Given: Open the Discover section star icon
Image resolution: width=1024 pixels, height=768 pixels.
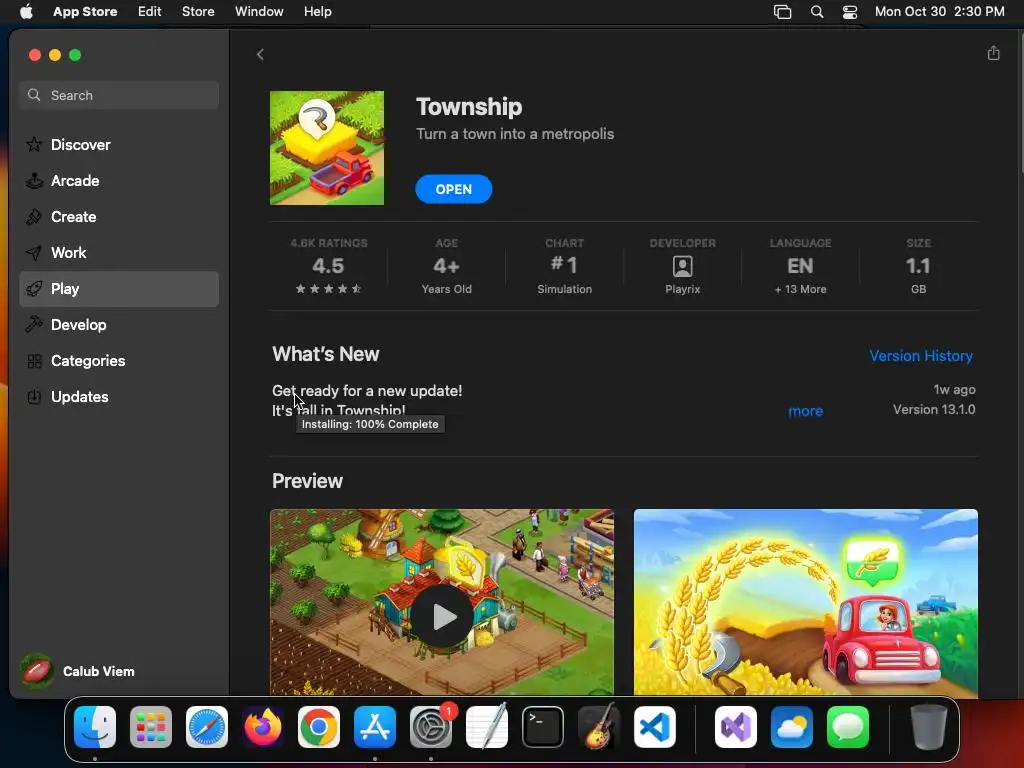Looking at the screenshot, I should (x=34, y=144).
